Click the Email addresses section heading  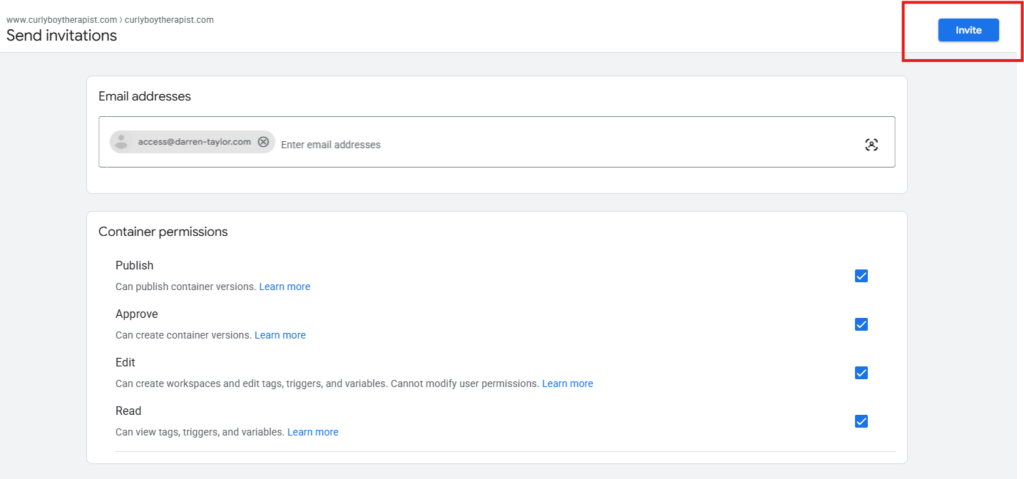click(x=144, y=96)
